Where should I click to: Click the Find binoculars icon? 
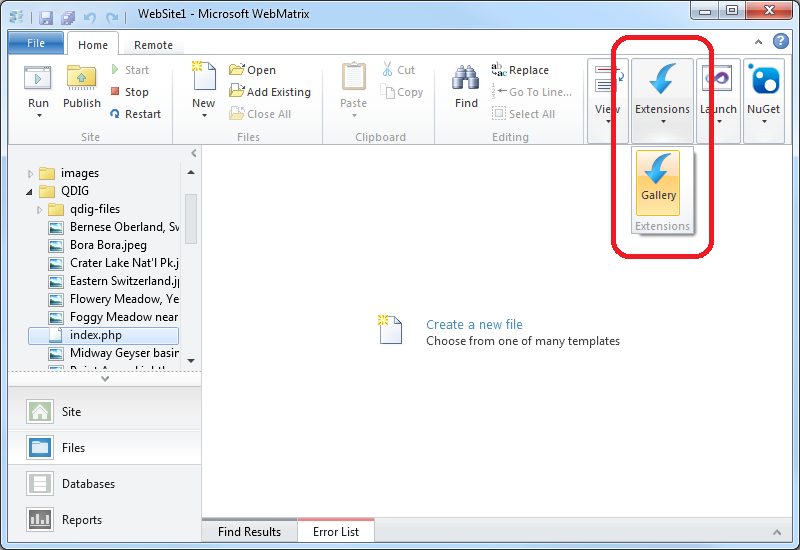[466, 79]
